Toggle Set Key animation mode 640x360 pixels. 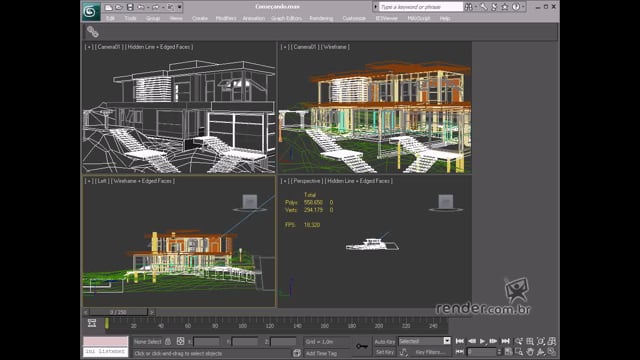pos(384,352)
